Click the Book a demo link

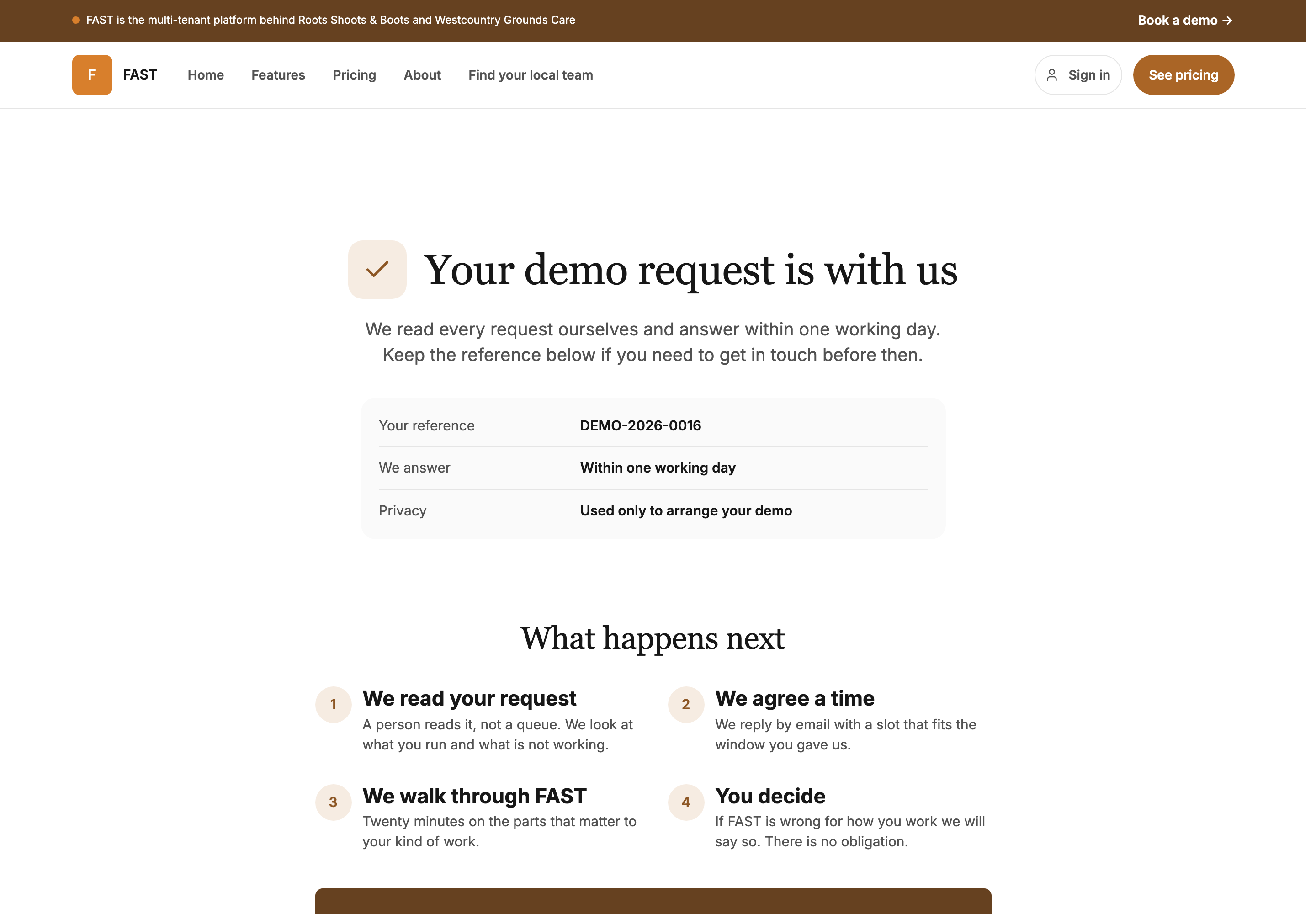pyautogui.click(x=1184, y=20)
